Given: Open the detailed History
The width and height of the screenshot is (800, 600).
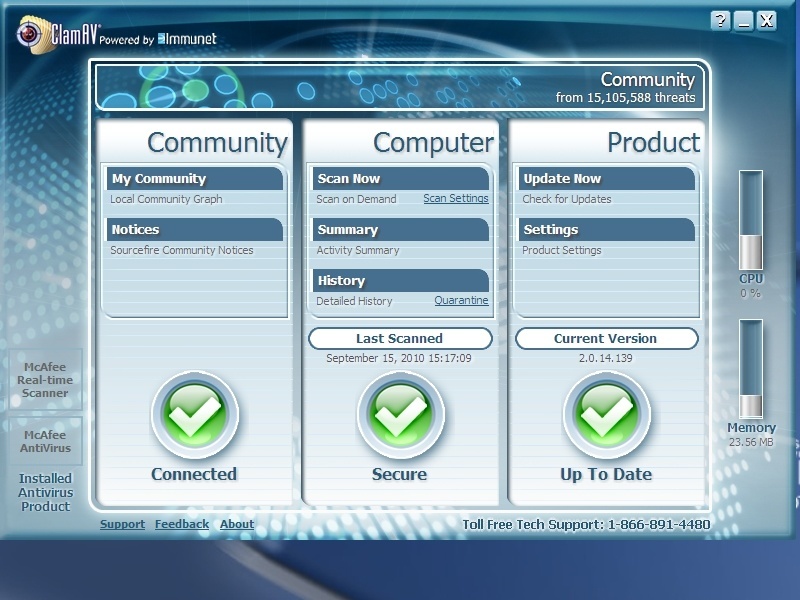Looking at the screenshot, I should (401, 281).
